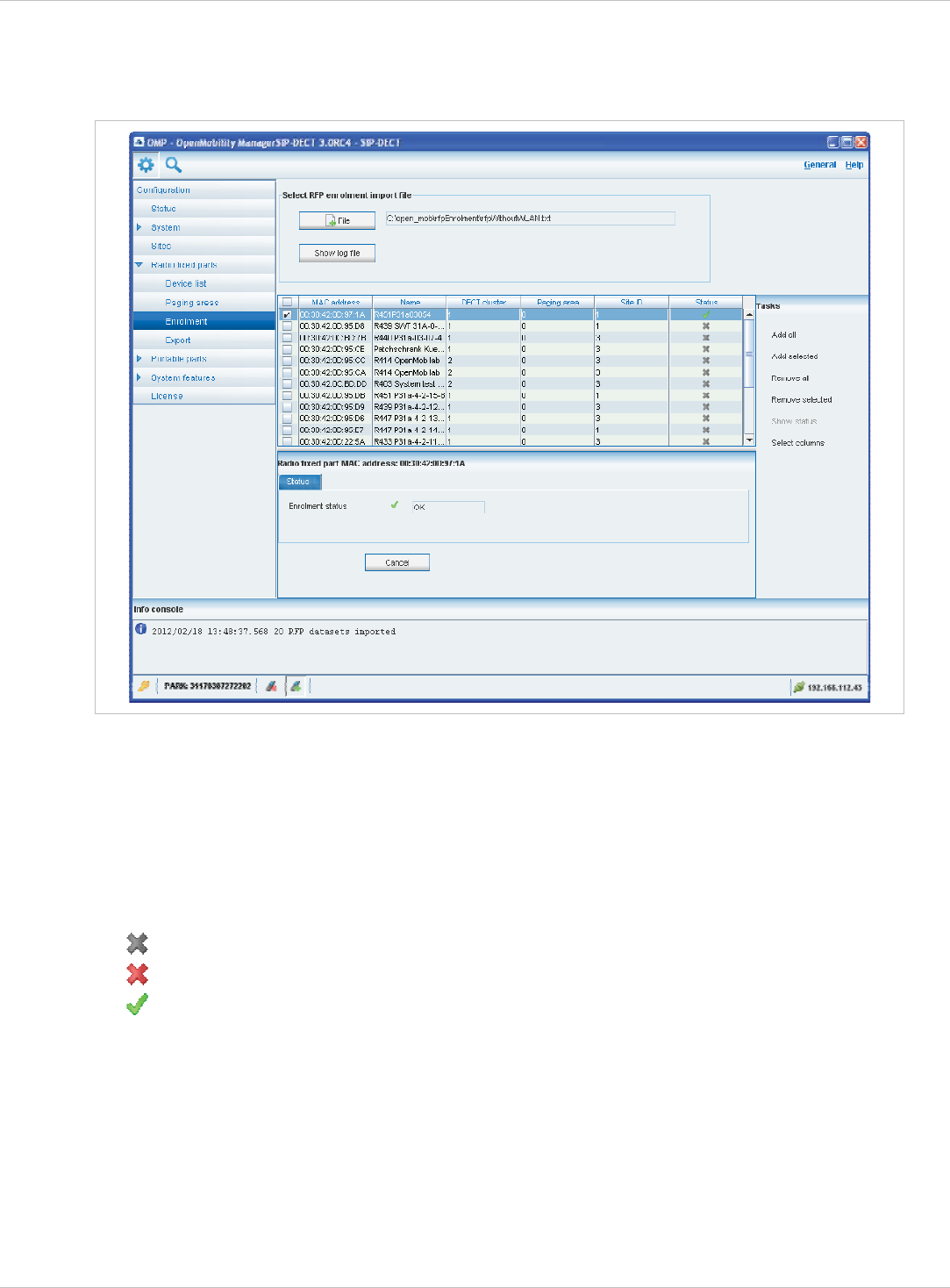Click the '20 RFP datasets imported' console message

[335, 632]
